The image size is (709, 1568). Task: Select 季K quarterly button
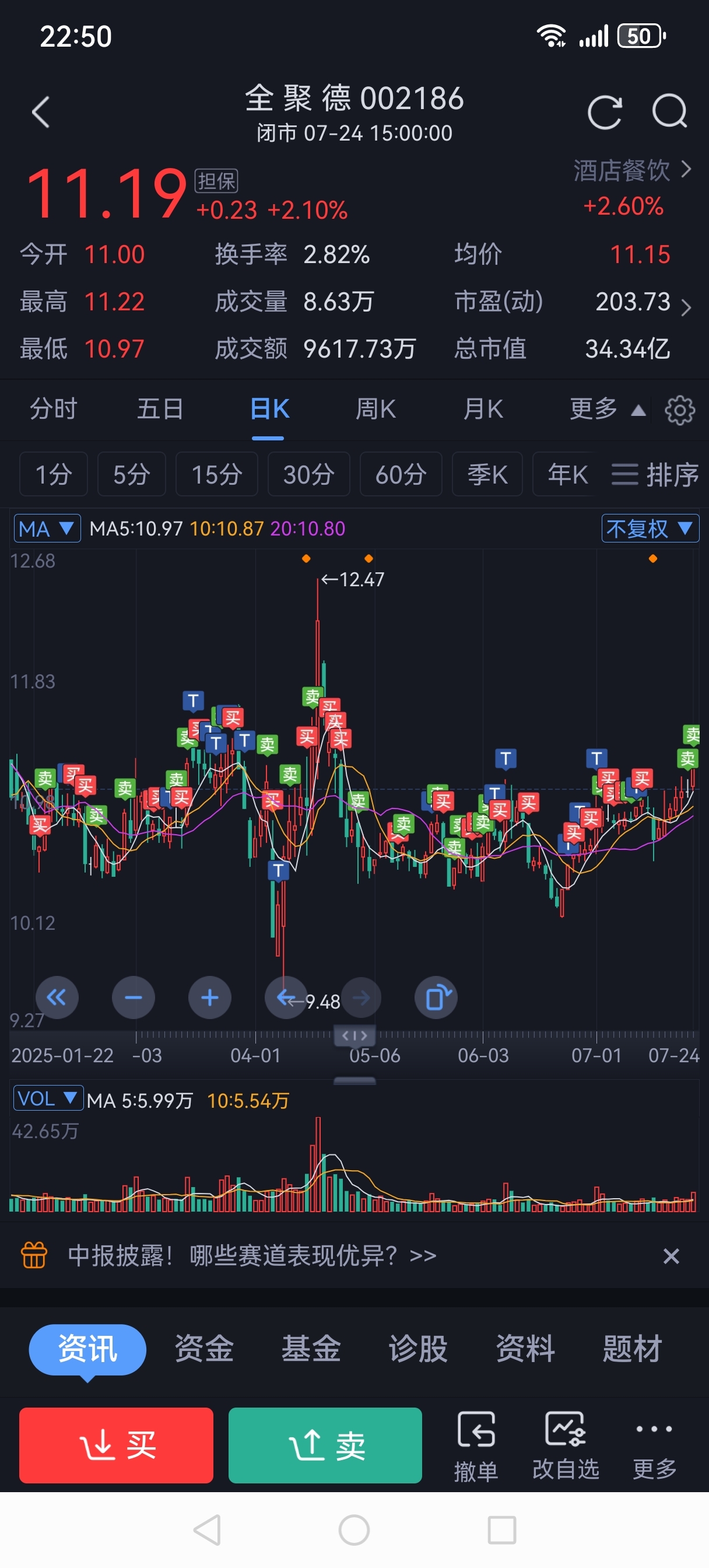tap(487, 474)
